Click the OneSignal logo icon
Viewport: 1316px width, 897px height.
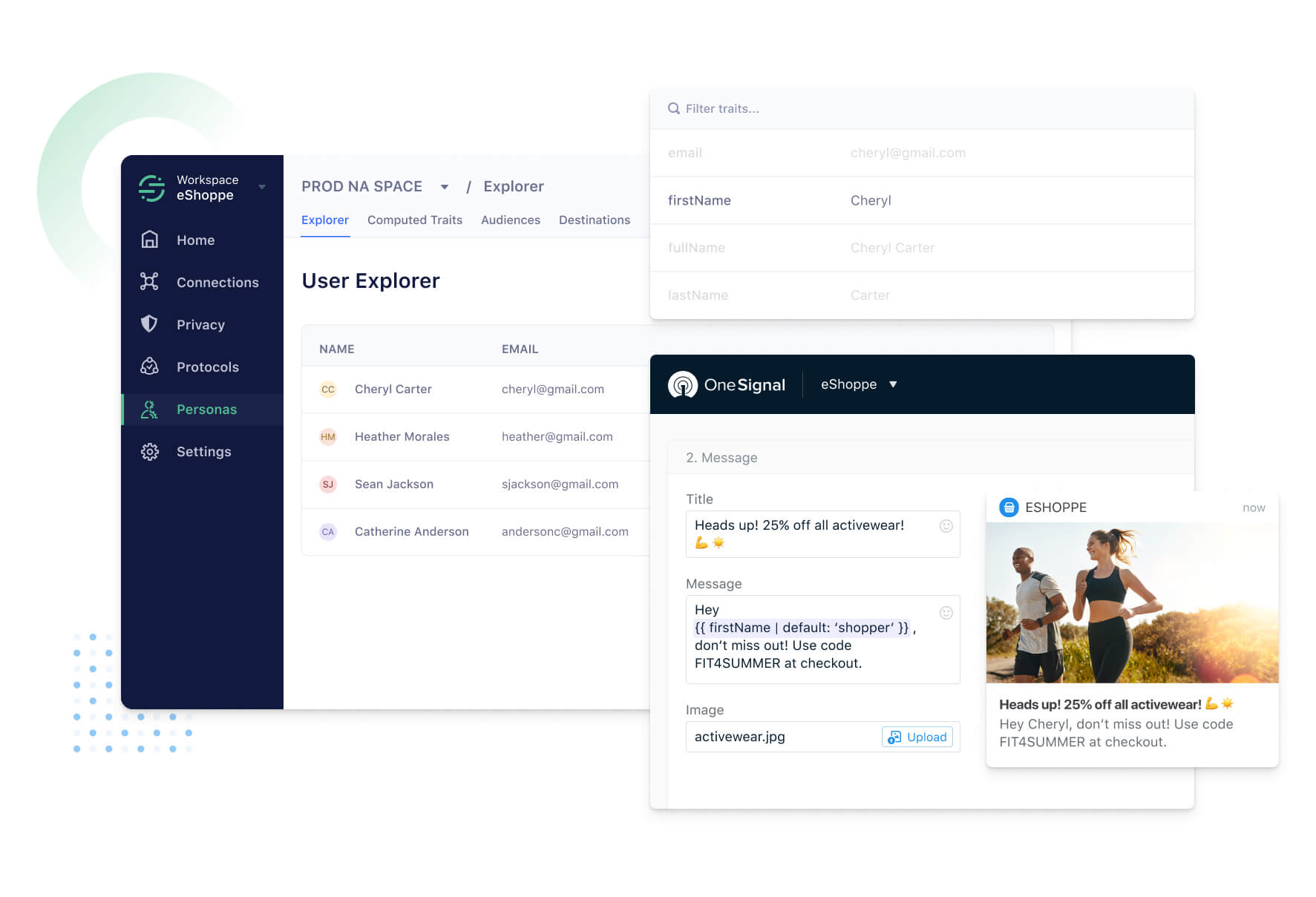(683, 384)
